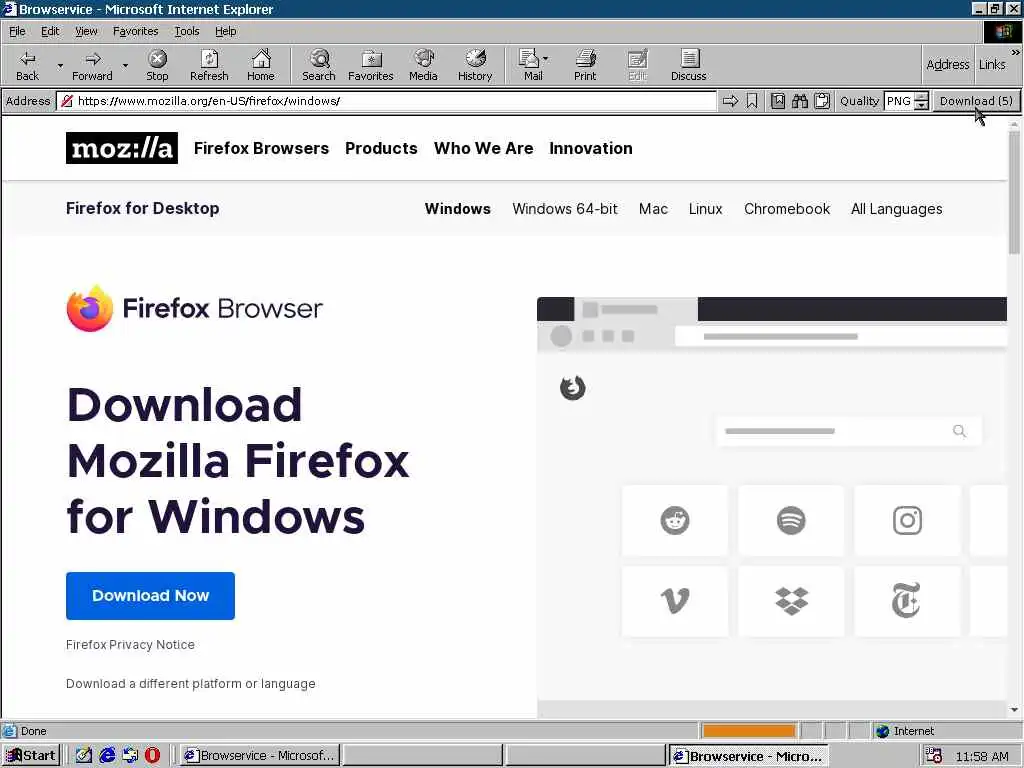The height and width of the screenshot is (768, 1024).
Task: Open the Favorites menu
Action: [135, 31]
